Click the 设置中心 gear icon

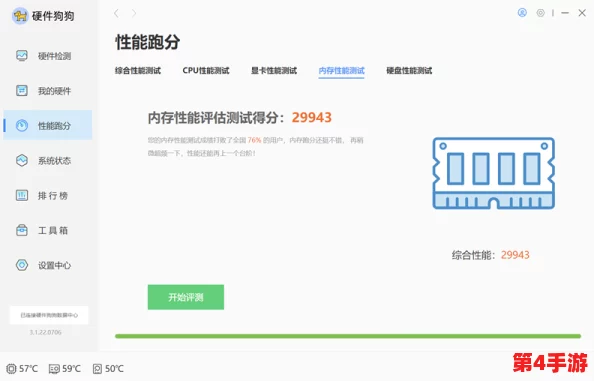(22, 265)
